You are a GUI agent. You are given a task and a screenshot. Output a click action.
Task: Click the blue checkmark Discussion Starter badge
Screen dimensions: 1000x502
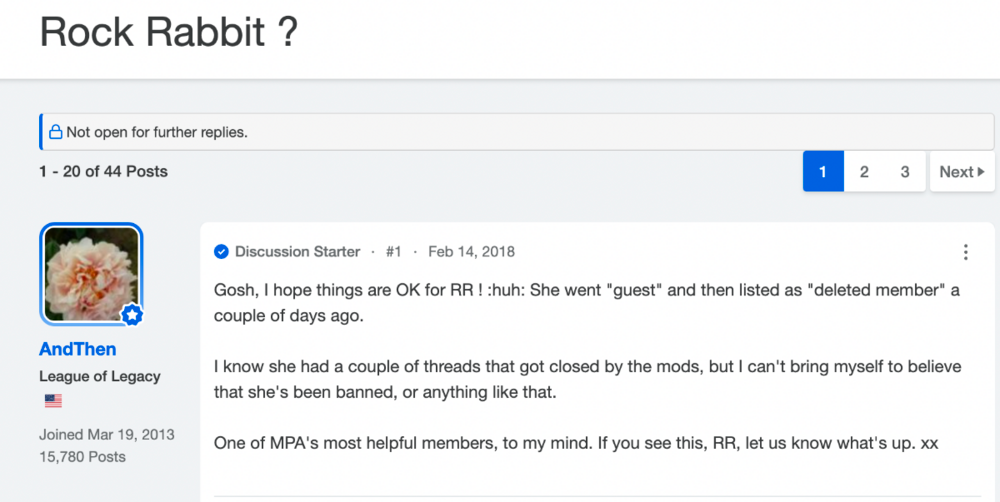221,252
